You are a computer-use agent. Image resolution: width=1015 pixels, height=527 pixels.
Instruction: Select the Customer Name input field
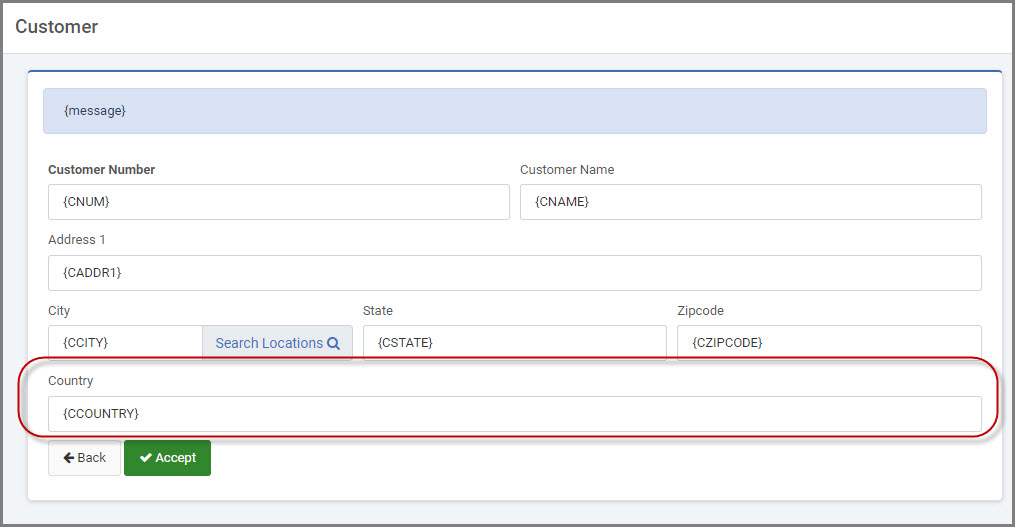(751, 202)
